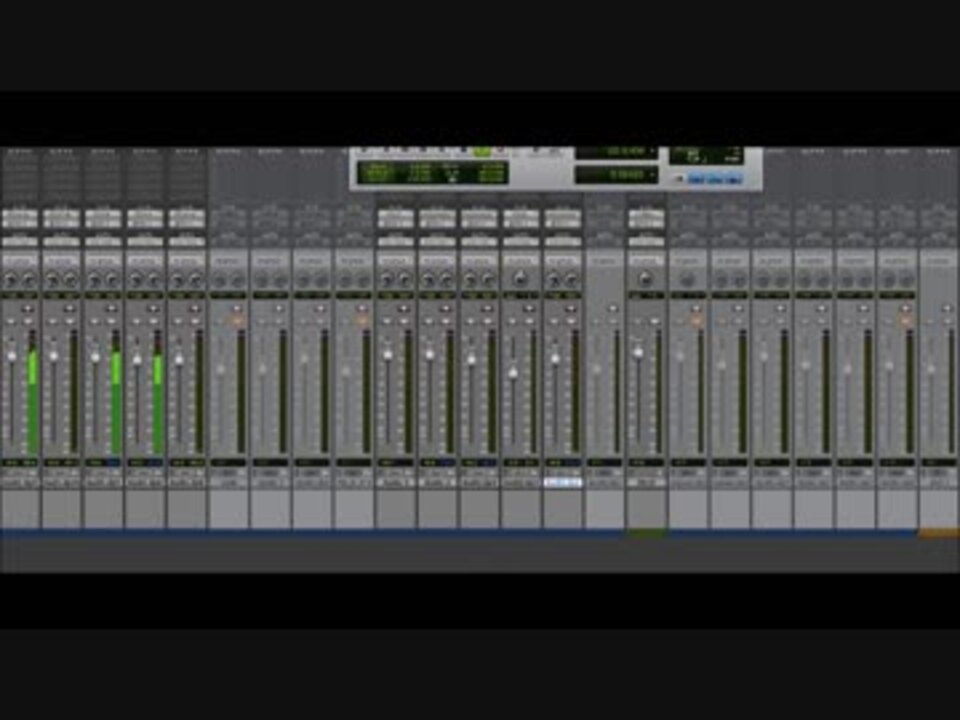The image size is (960, 720).
Task: Solo the leftmost channel strip
Action: [11, 321]
